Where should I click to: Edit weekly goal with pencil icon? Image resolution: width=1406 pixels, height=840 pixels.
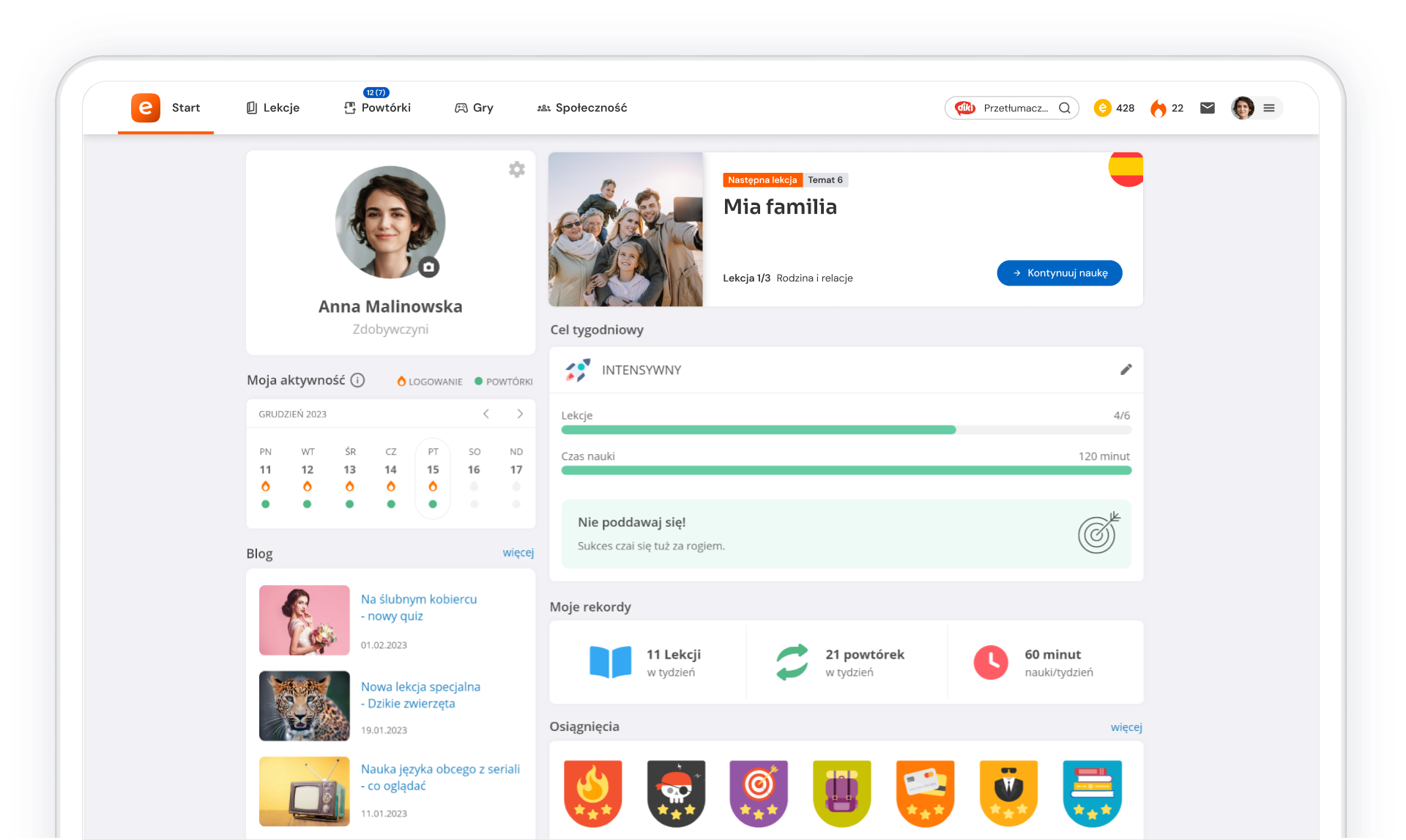pyautogui.click(x=1126, y=369)
